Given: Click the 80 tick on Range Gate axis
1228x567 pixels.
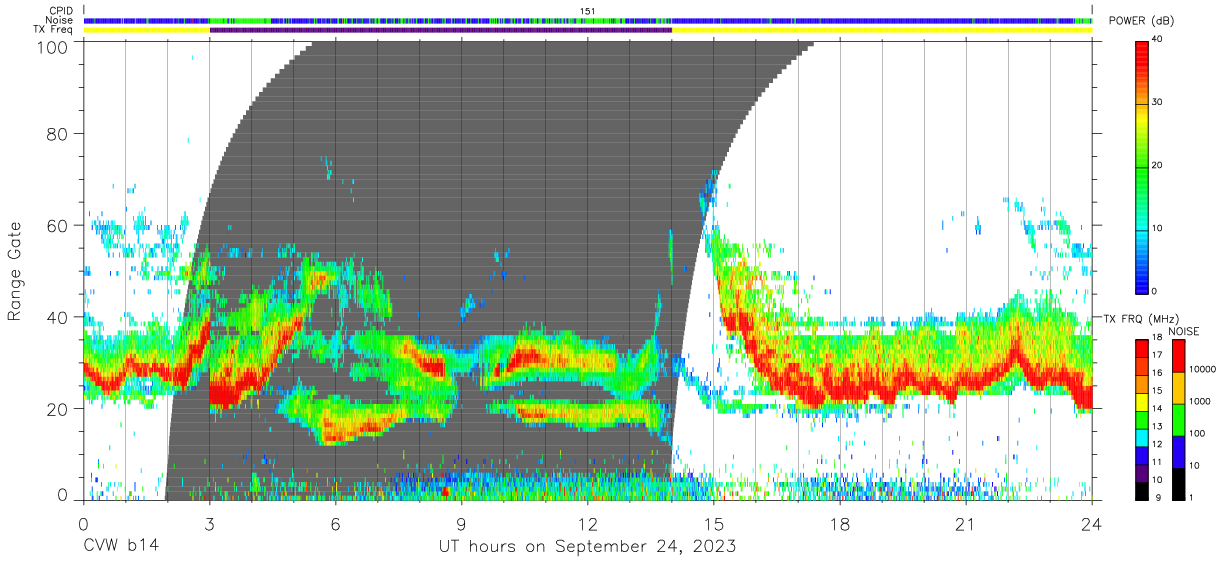Looking at the screenshot, I should (x=59, y=134).
